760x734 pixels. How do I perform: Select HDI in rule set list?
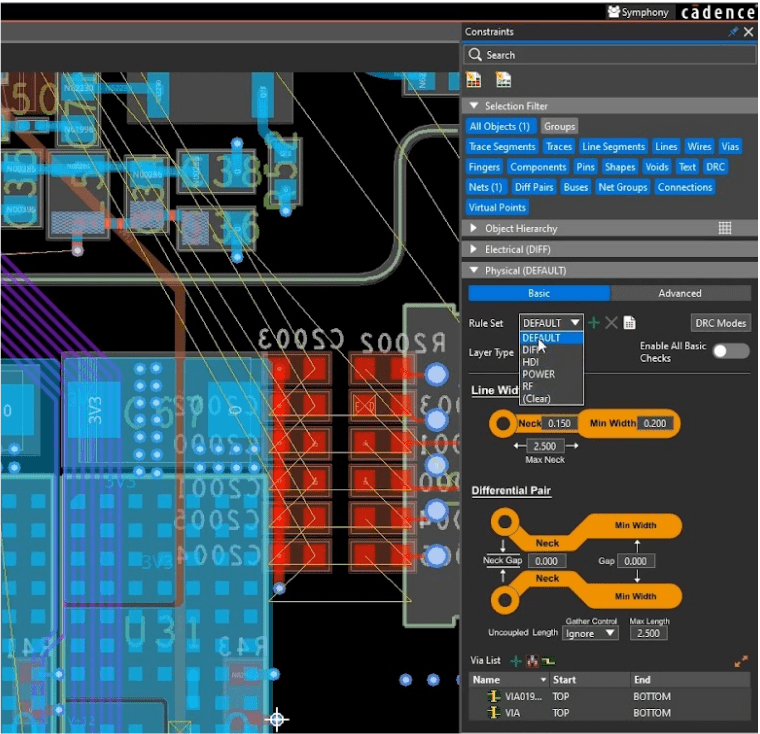pyautogui.click(x=551, y=362)
